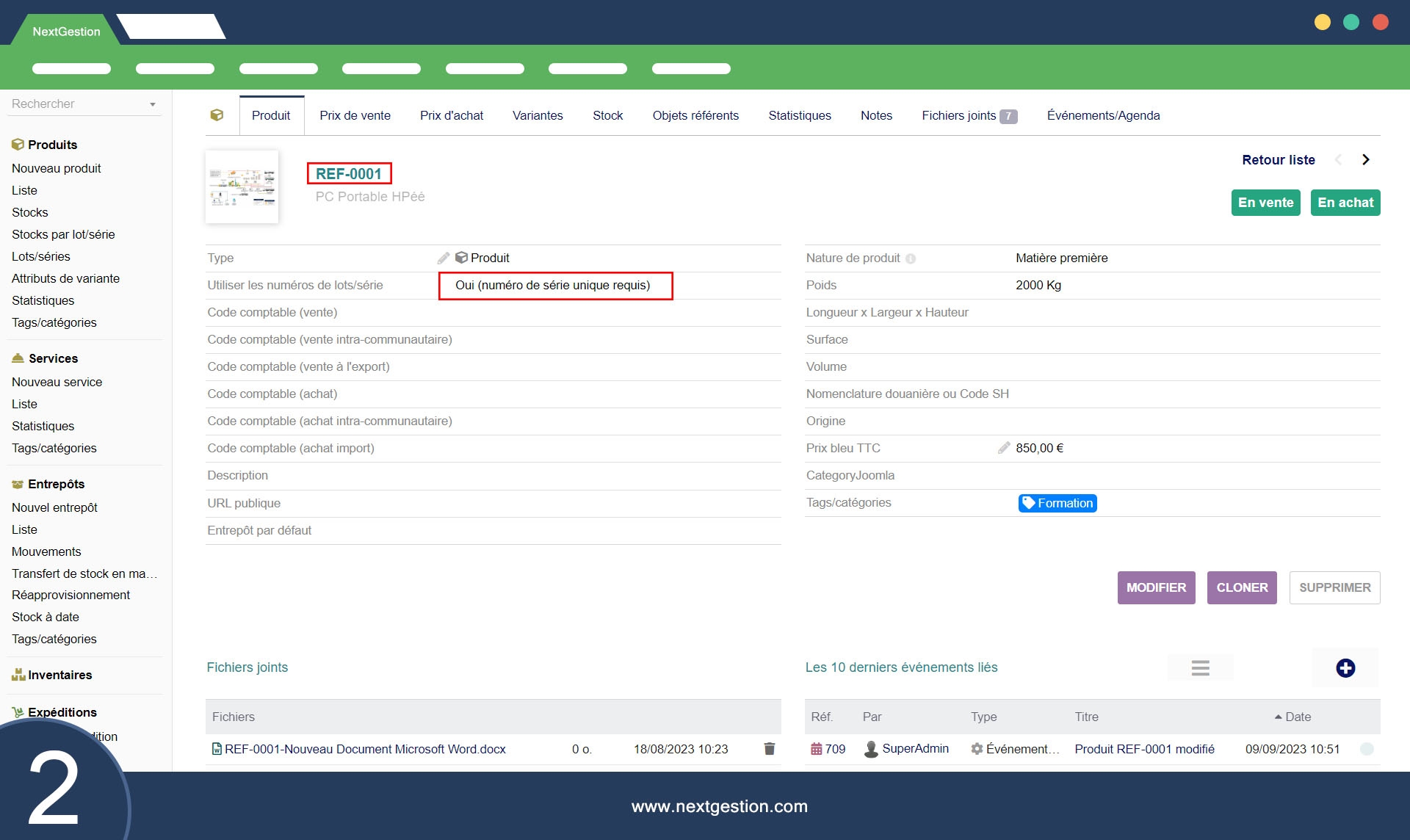Click the product cube icon before tabs
The image size is (1410, 840).
[217, 115]
